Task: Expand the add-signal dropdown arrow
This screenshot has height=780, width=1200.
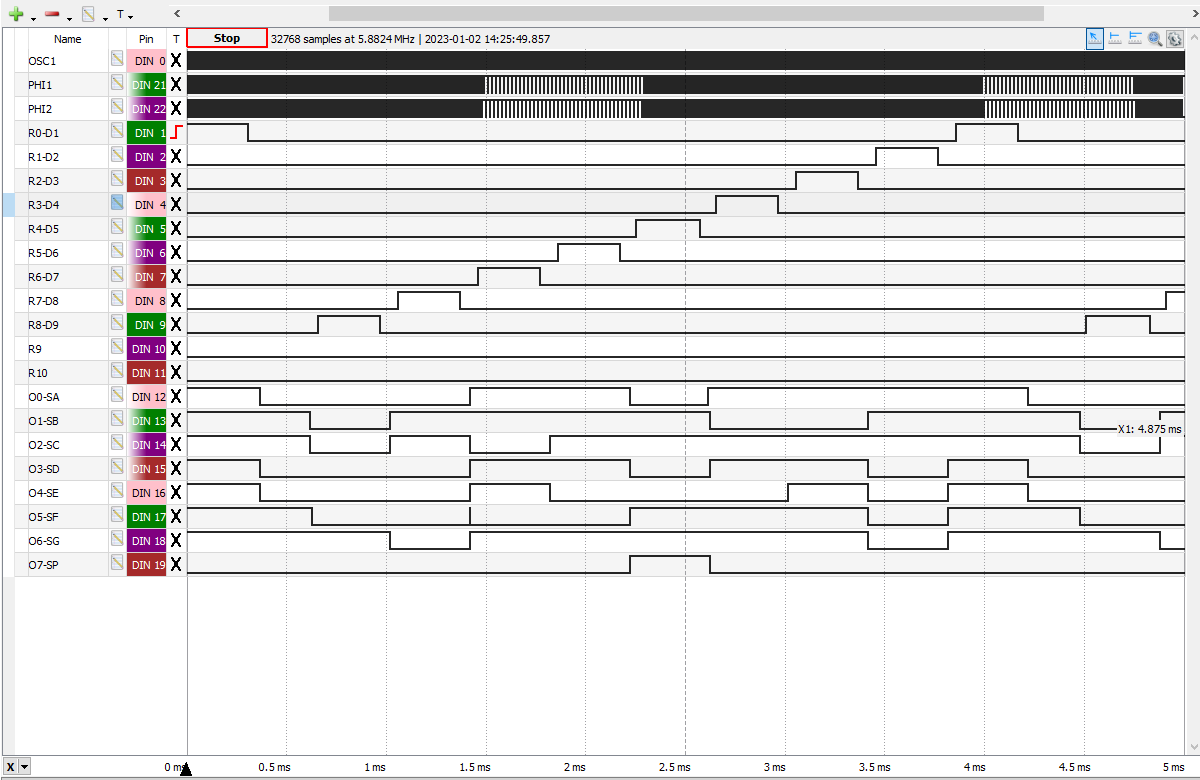Action: [x=33, y=17]
